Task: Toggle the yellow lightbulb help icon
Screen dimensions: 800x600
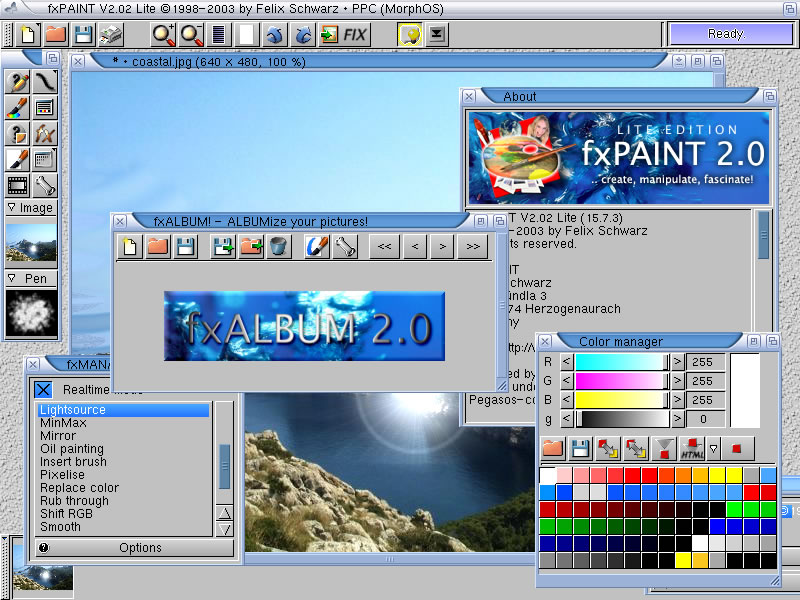Action: tap(410, 35)
